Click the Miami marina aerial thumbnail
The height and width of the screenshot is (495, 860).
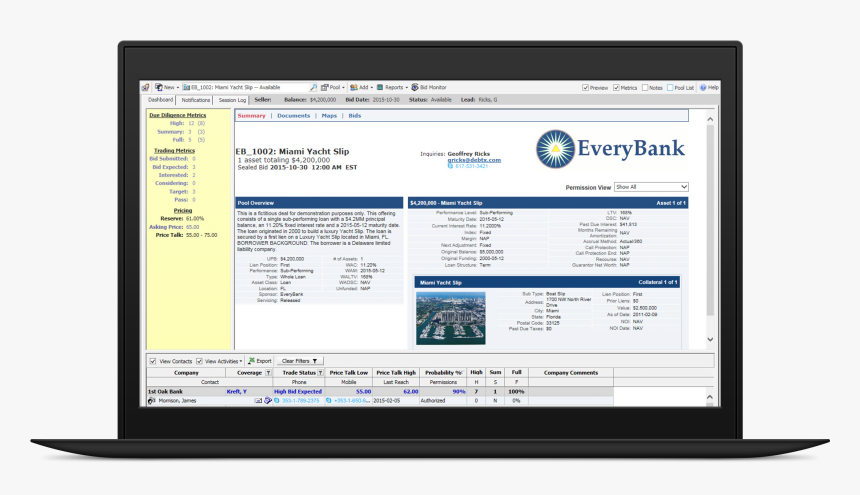(x=451, y=318)
